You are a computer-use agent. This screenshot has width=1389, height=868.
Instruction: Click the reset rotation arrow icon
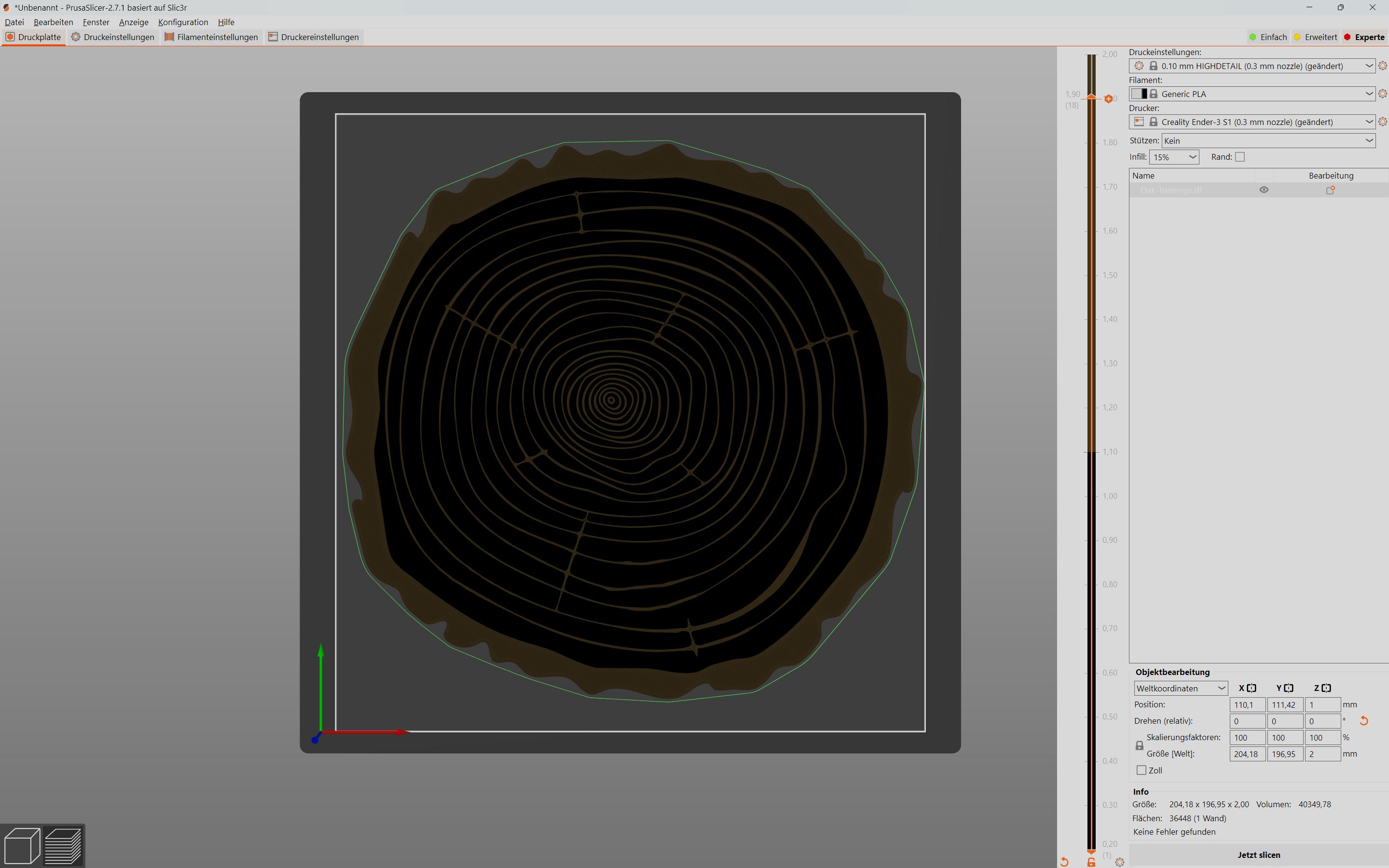1364,721
